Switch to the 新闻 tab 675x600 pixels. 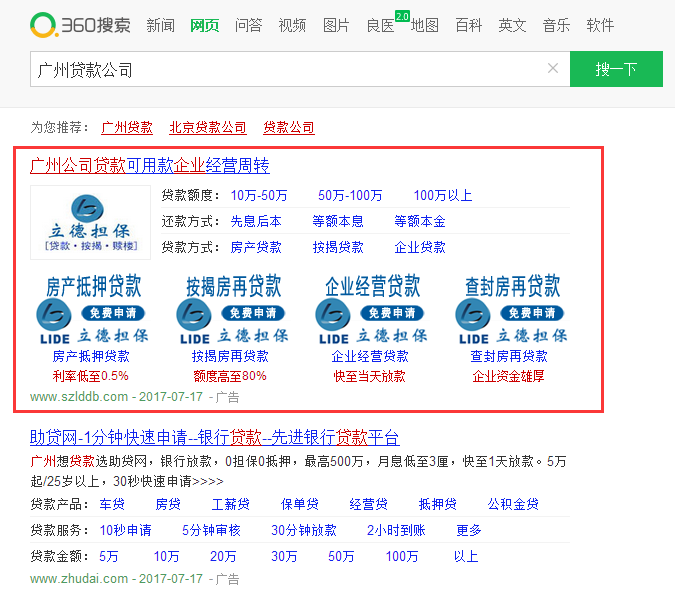(160, 26)
